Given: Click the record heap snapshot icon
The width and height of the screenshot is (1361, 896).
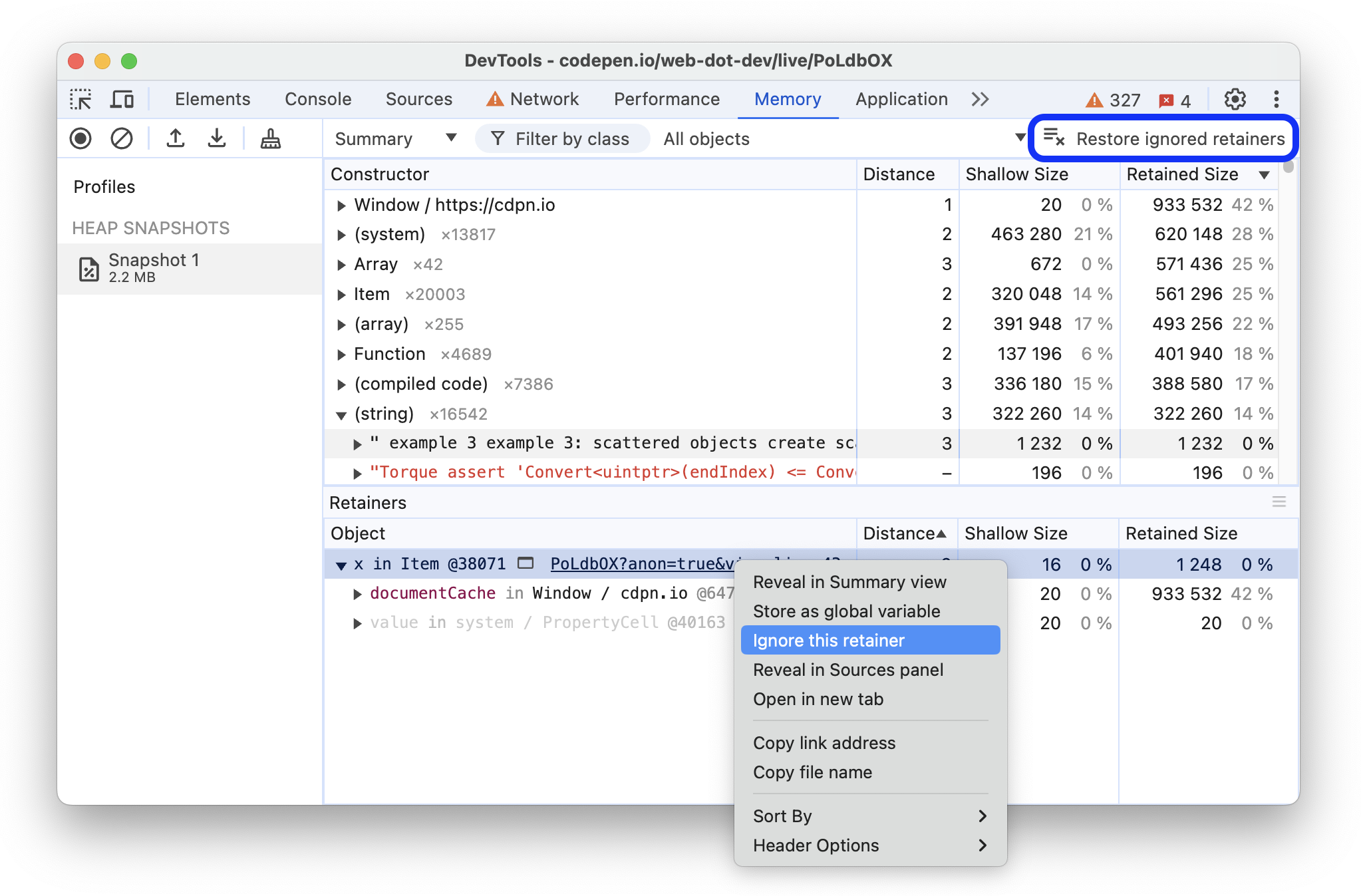Looking at the screenshot, I should click(81, 139).
